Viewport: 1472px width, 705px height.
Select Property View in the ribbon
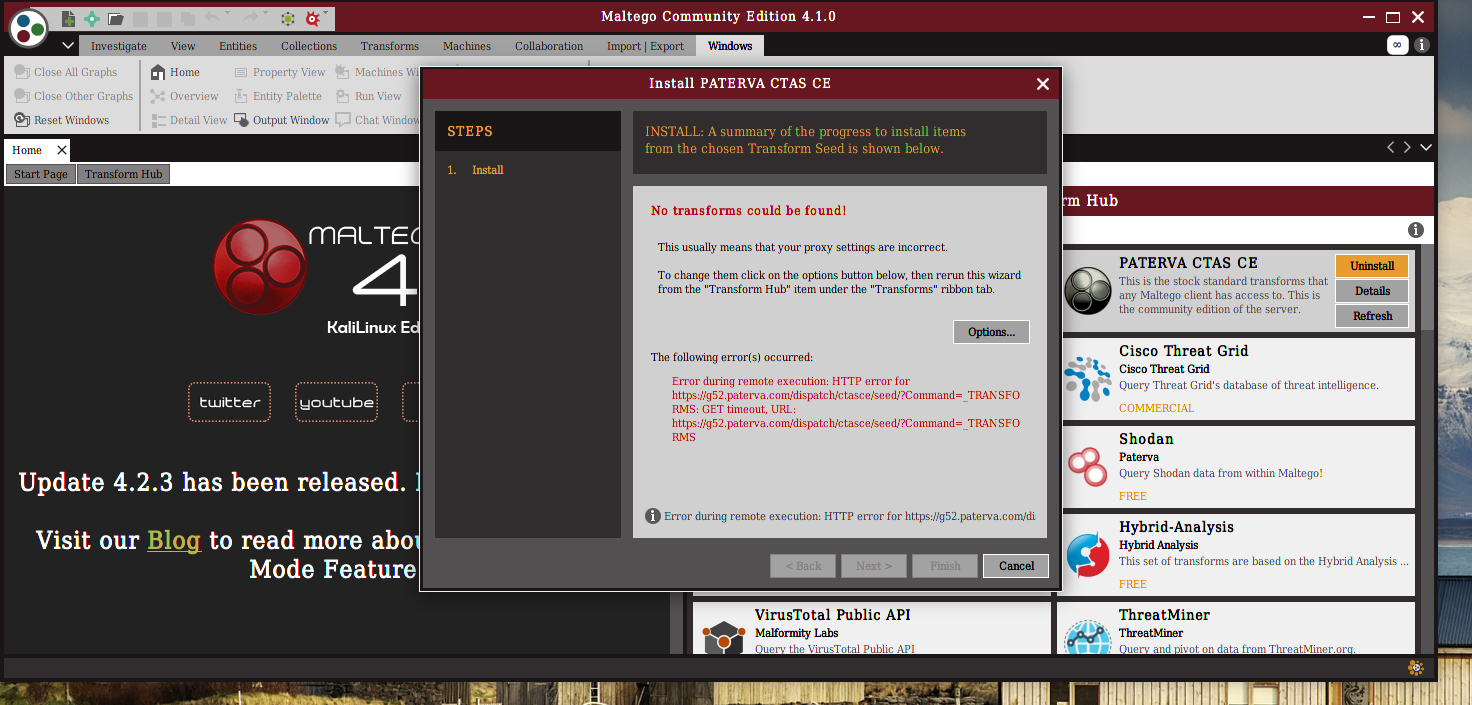click(x=280, y=72)
